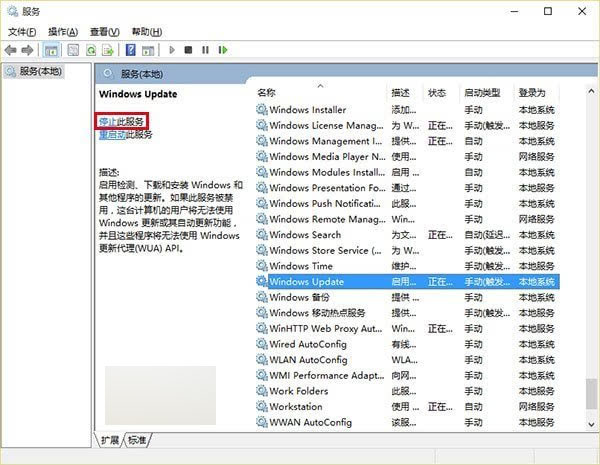Select the Windows Search service row
This screenshot has width=600, height=465.
pyautogui.click(x=305, y=235)
